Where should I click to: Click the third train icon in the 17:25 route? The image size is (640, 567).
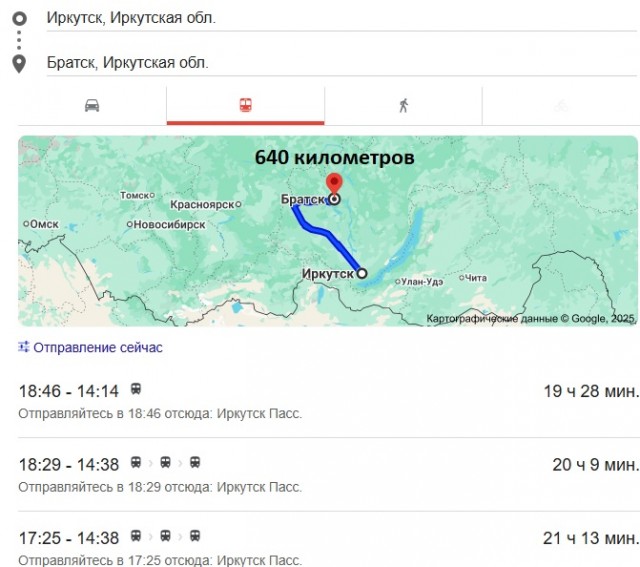[x=195, y=536]
